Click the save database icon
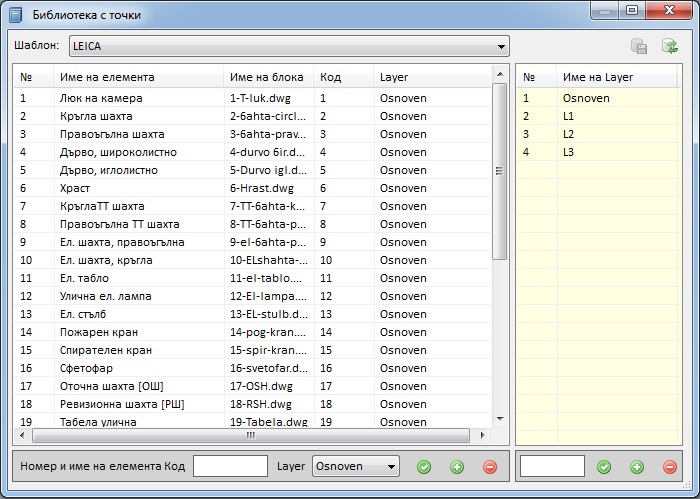 (639, 46)
